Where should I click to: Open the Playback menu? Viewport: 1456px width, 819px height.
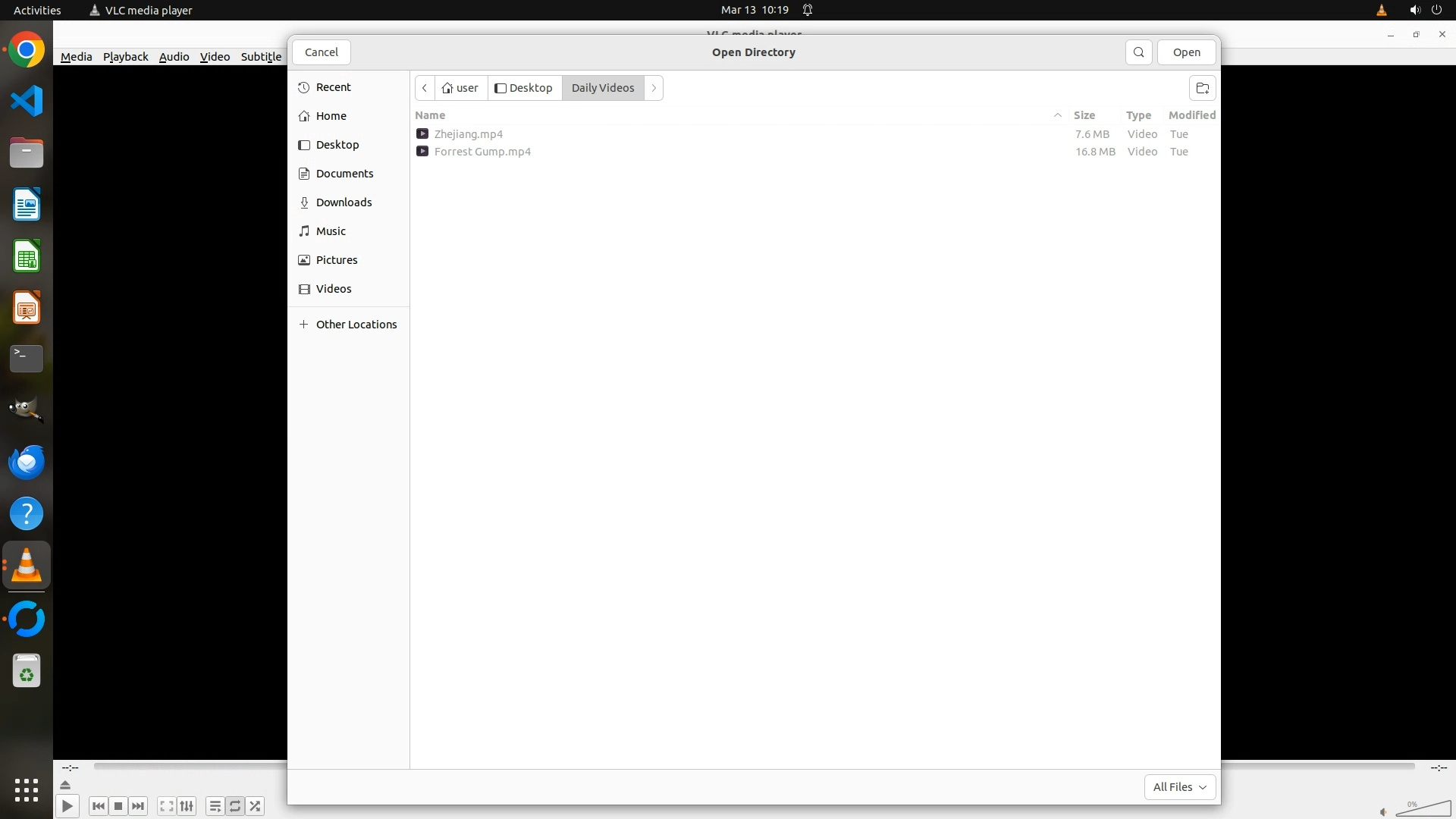(x=125, y=57)
